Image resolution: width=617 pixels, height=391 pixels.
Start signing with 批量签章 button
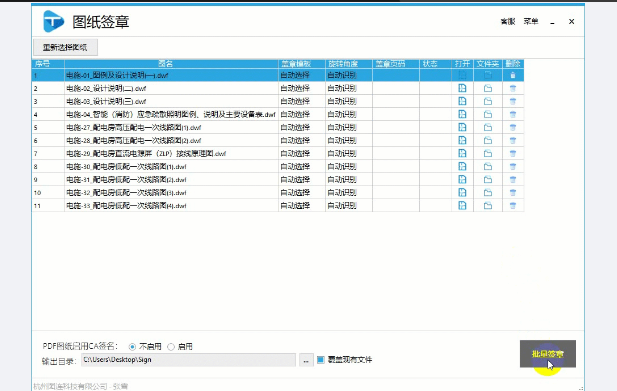(548, 354)
